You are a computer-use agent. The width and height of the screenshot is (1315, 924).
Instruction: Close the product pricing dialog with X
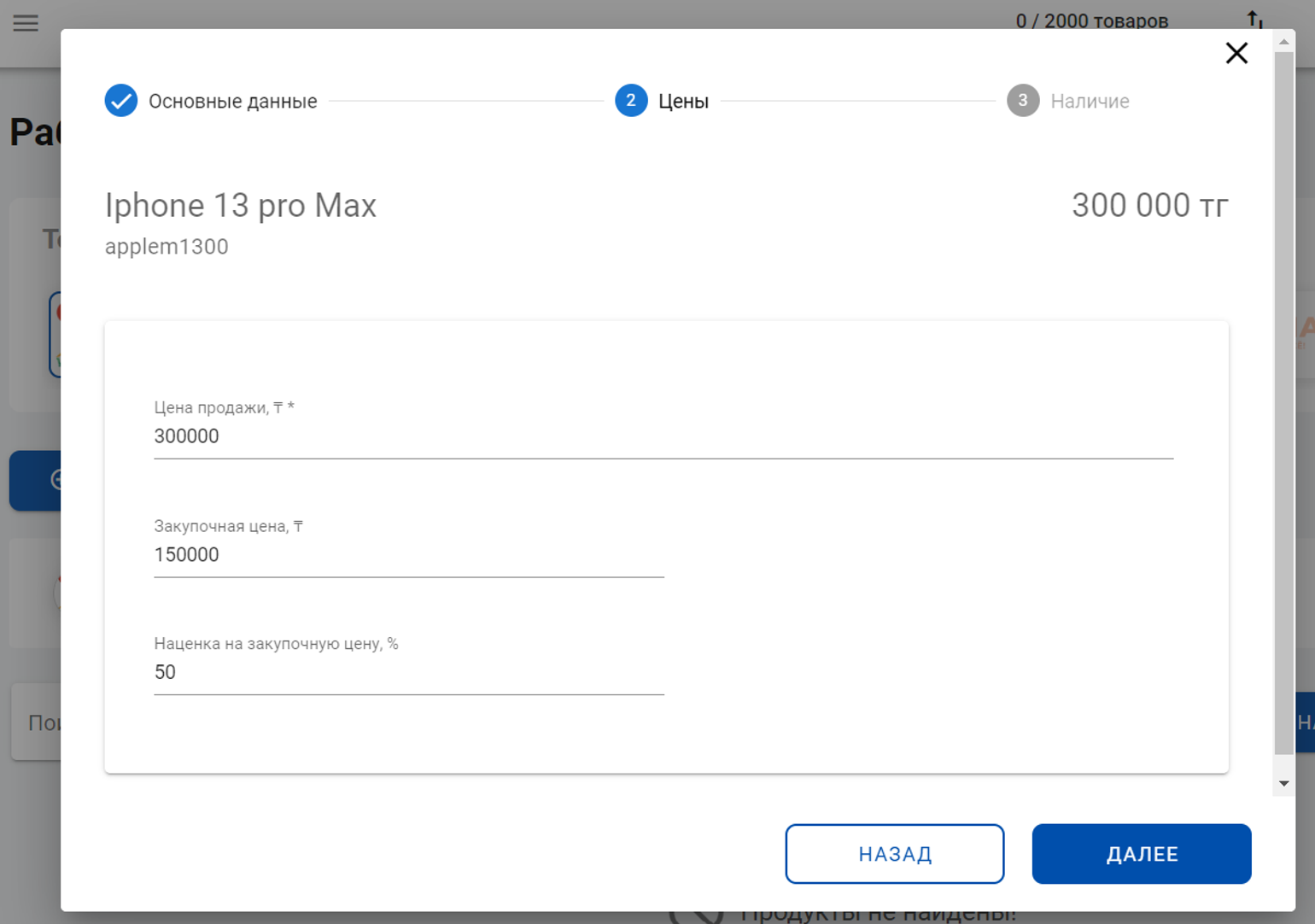[1236, 53]
